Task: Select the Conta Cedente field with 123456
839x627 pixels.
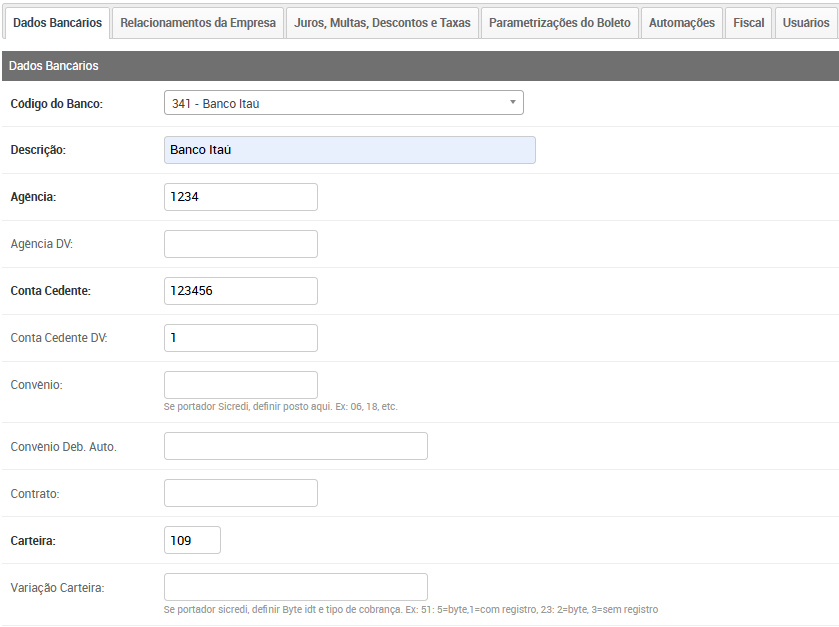Action: pyautogui.click(x=240, y=291)
